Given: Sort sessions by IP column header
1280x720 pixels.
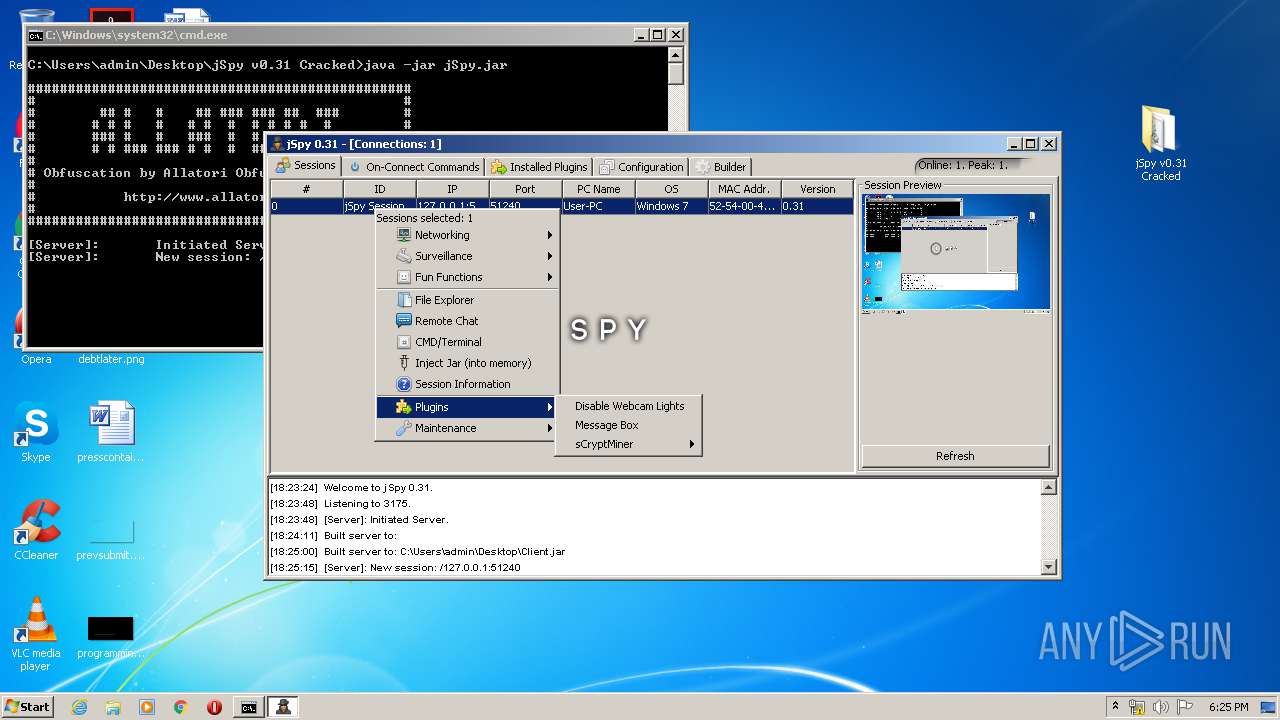Looking at the screenshot, I should click(453, 189).
